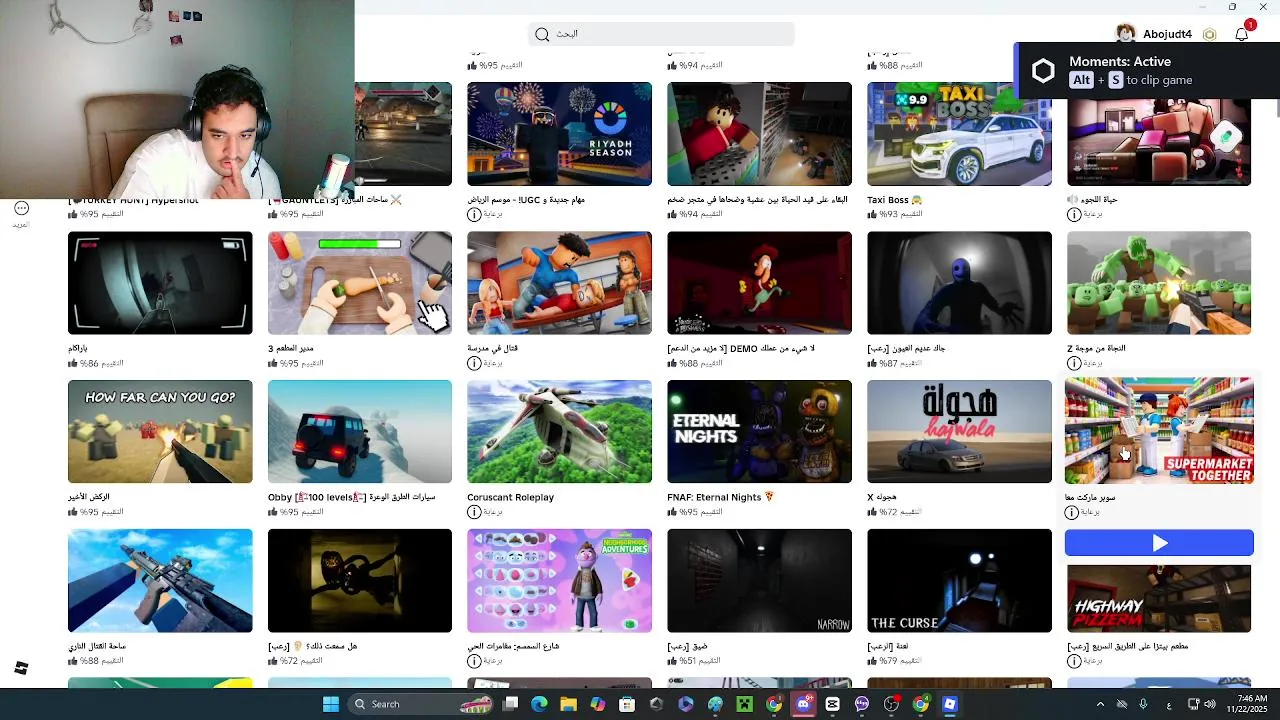Click the sponsored info icon under Coruscant Roleplay
This screenshot has width=1280, height=720.
(474, 512)
